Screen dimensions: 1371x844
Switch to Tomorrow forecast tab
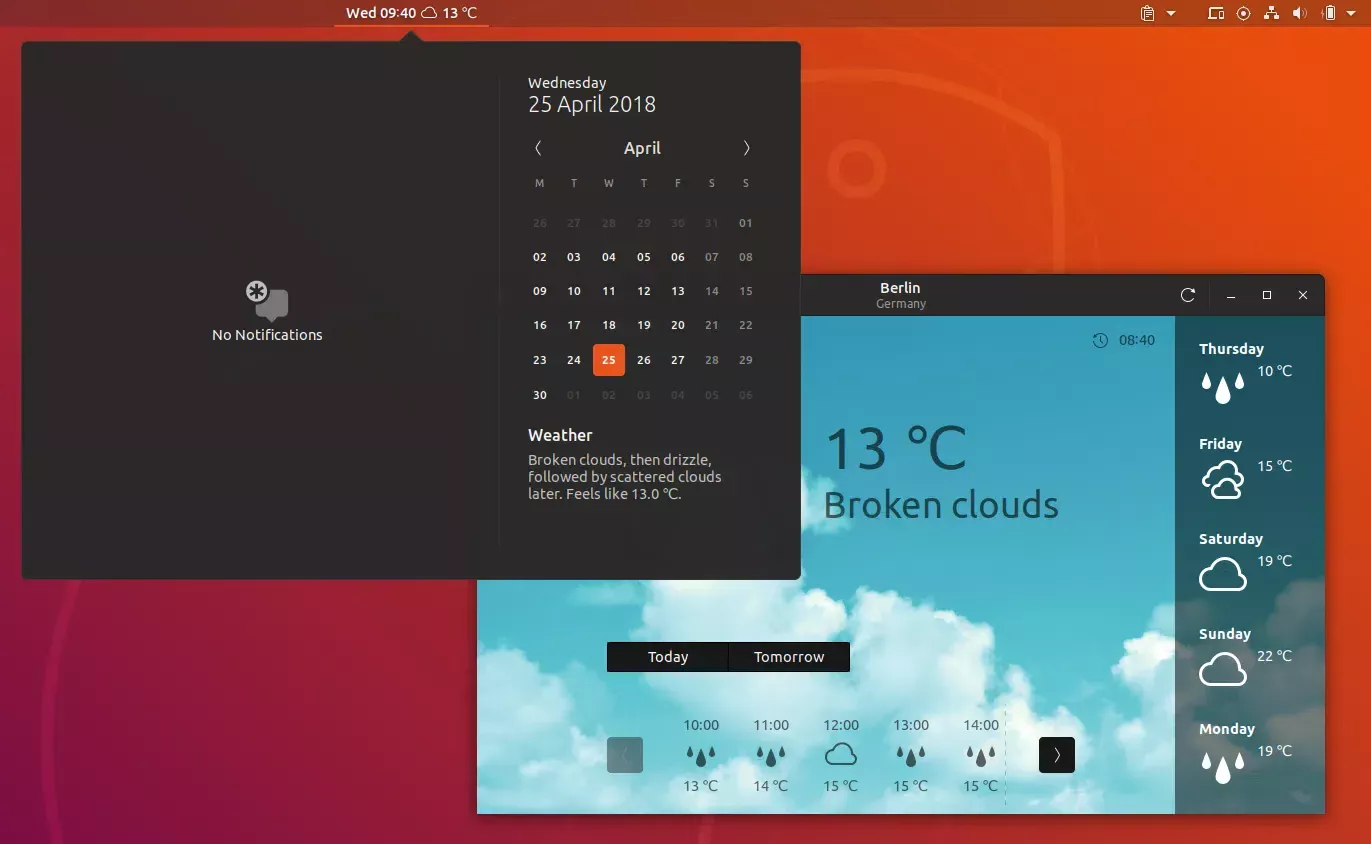pos(789,657)
